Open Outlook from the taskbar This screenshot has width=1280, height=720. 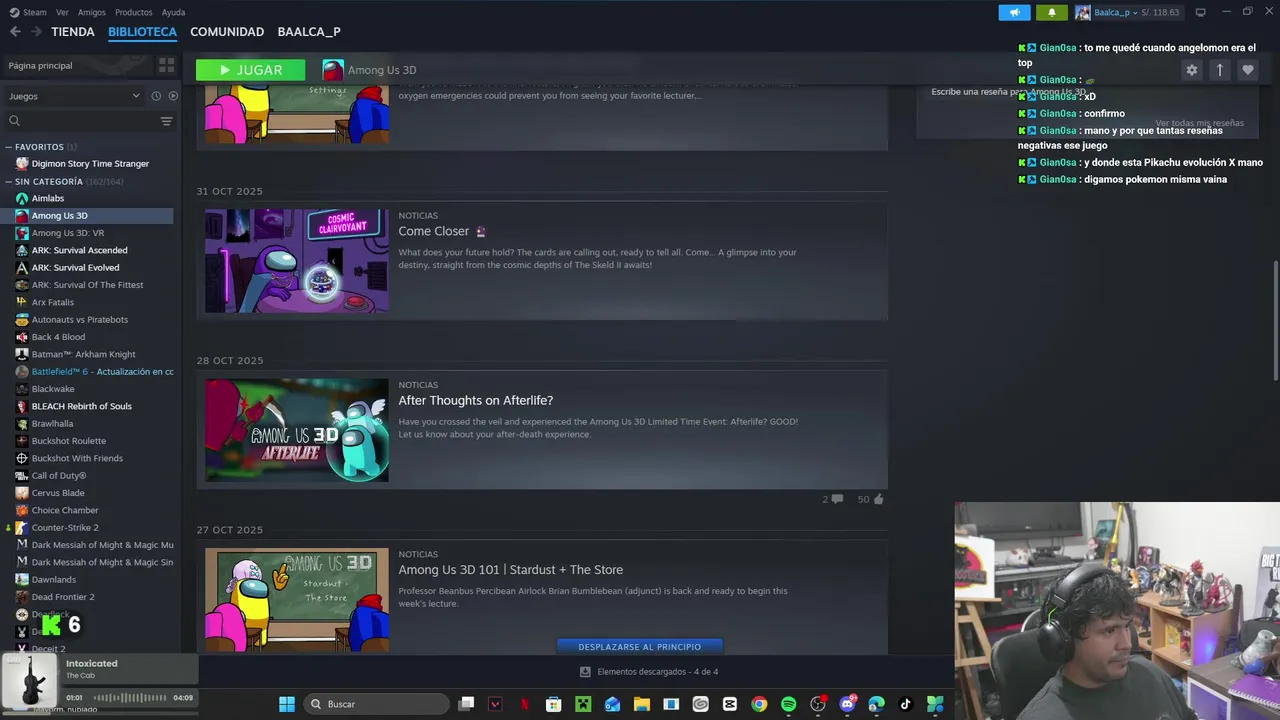612,704
